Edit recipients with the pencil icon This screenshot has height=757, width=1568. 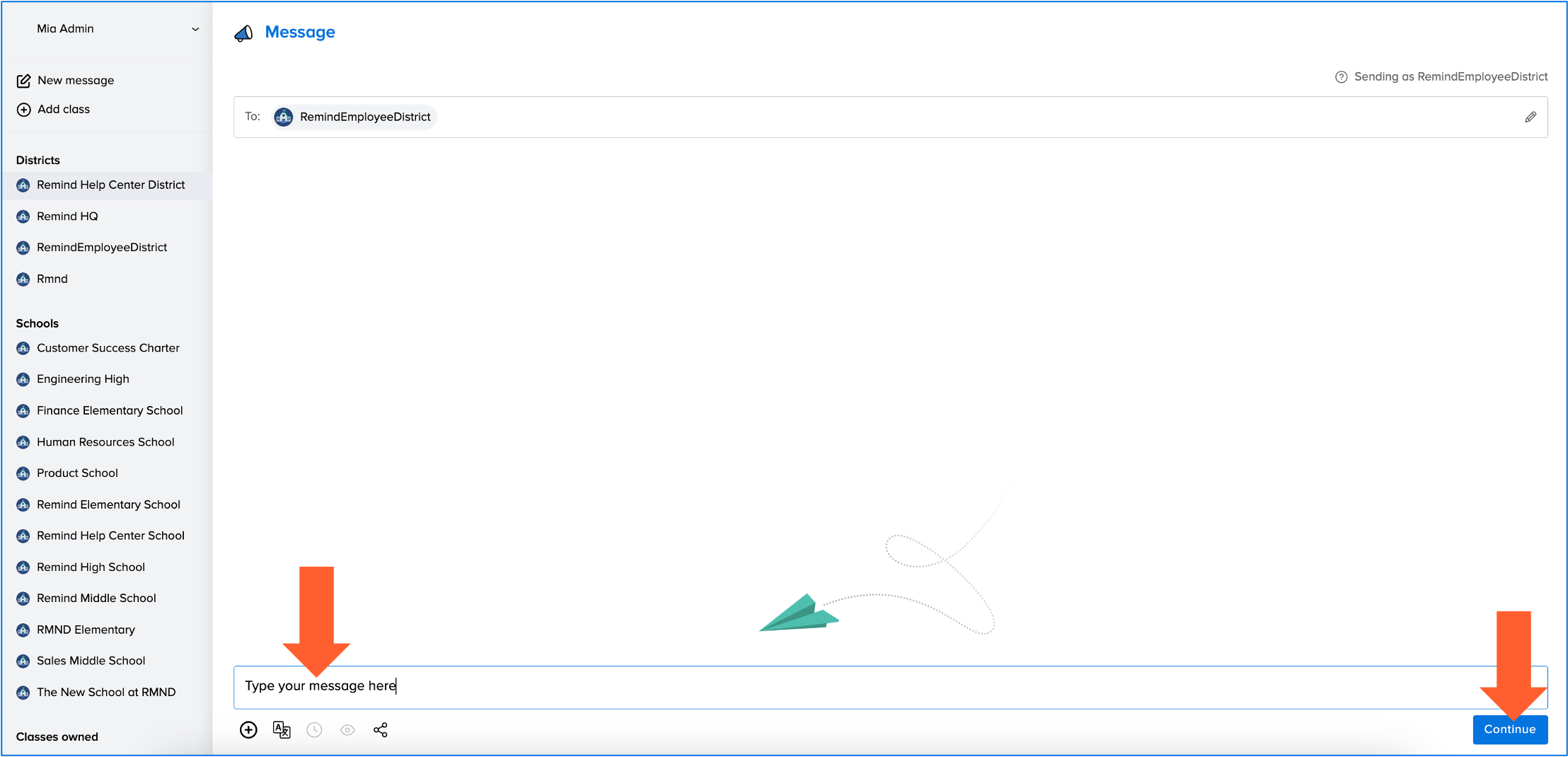point(1530,117)
